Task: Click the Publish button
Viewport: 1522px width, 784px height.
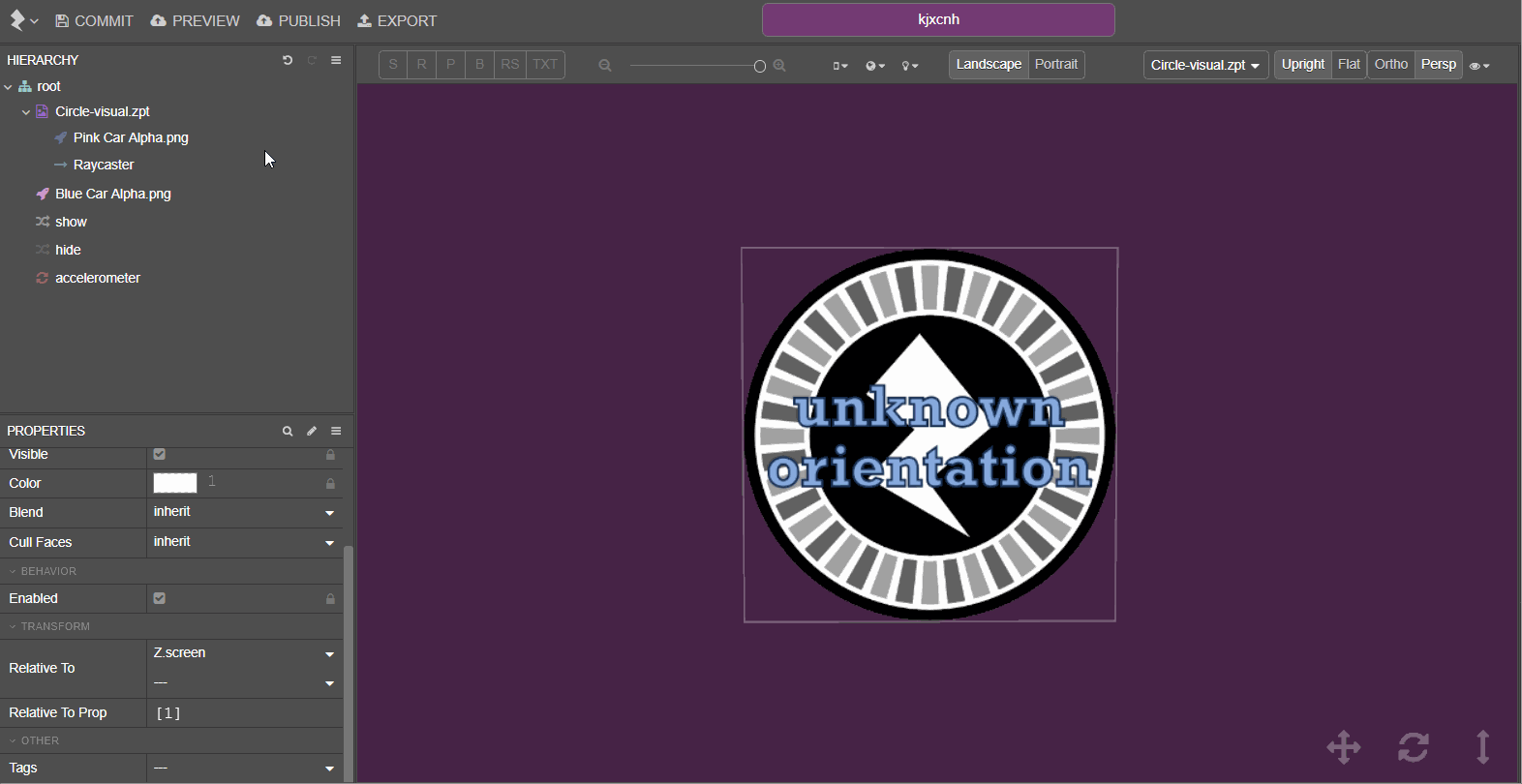Action: (298, 20)
